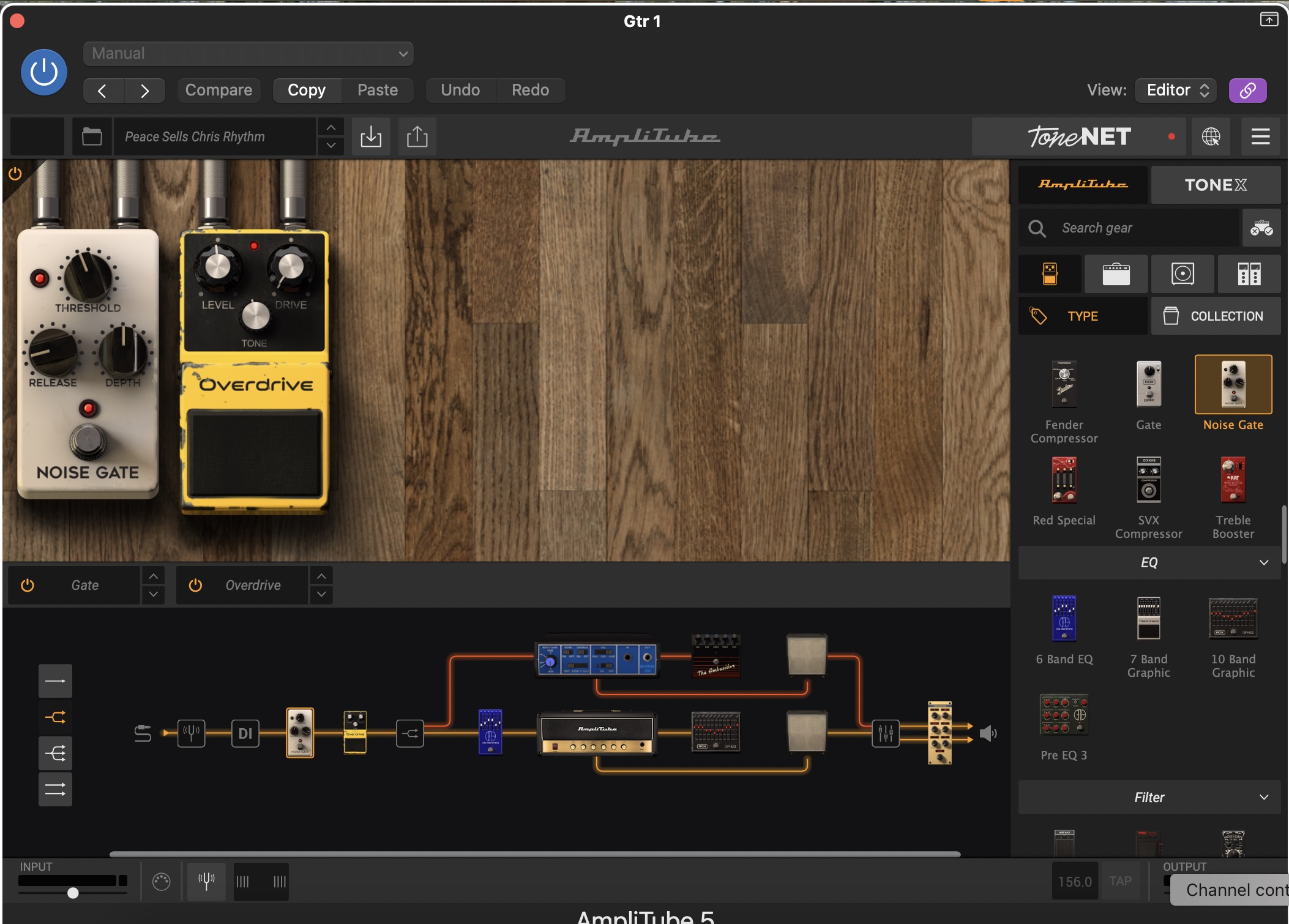The width and height of the screenshot is (1289, 924).
Task: Click the DI block in signal chain
Action: pos(245,733)
